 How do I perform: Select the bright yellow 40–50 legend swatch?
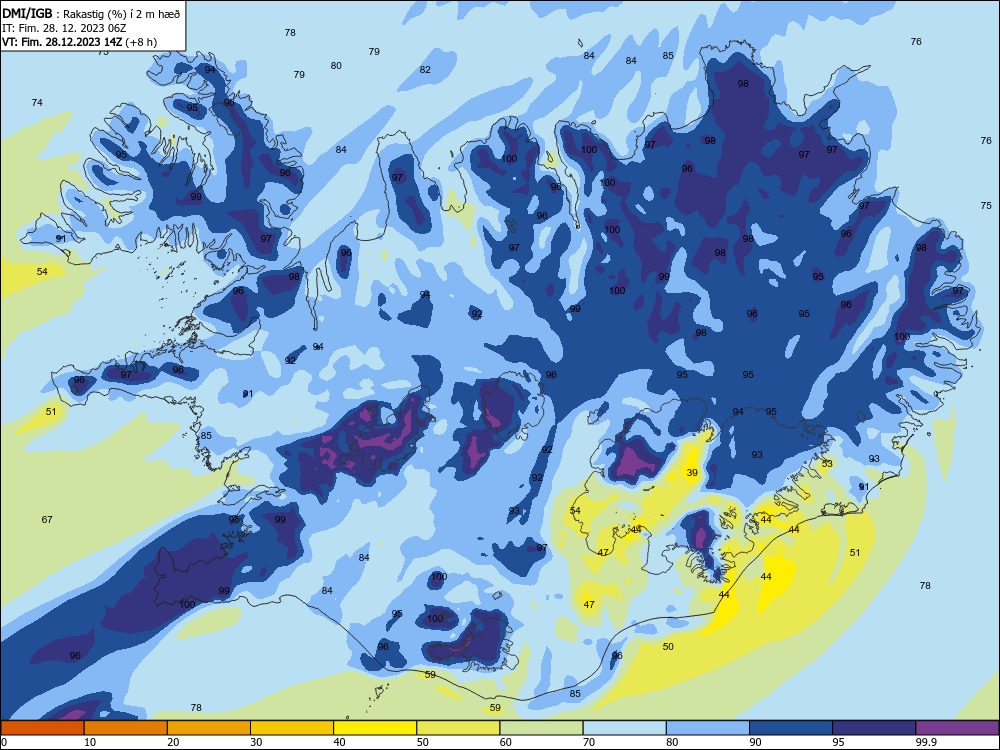pos(375,728)
